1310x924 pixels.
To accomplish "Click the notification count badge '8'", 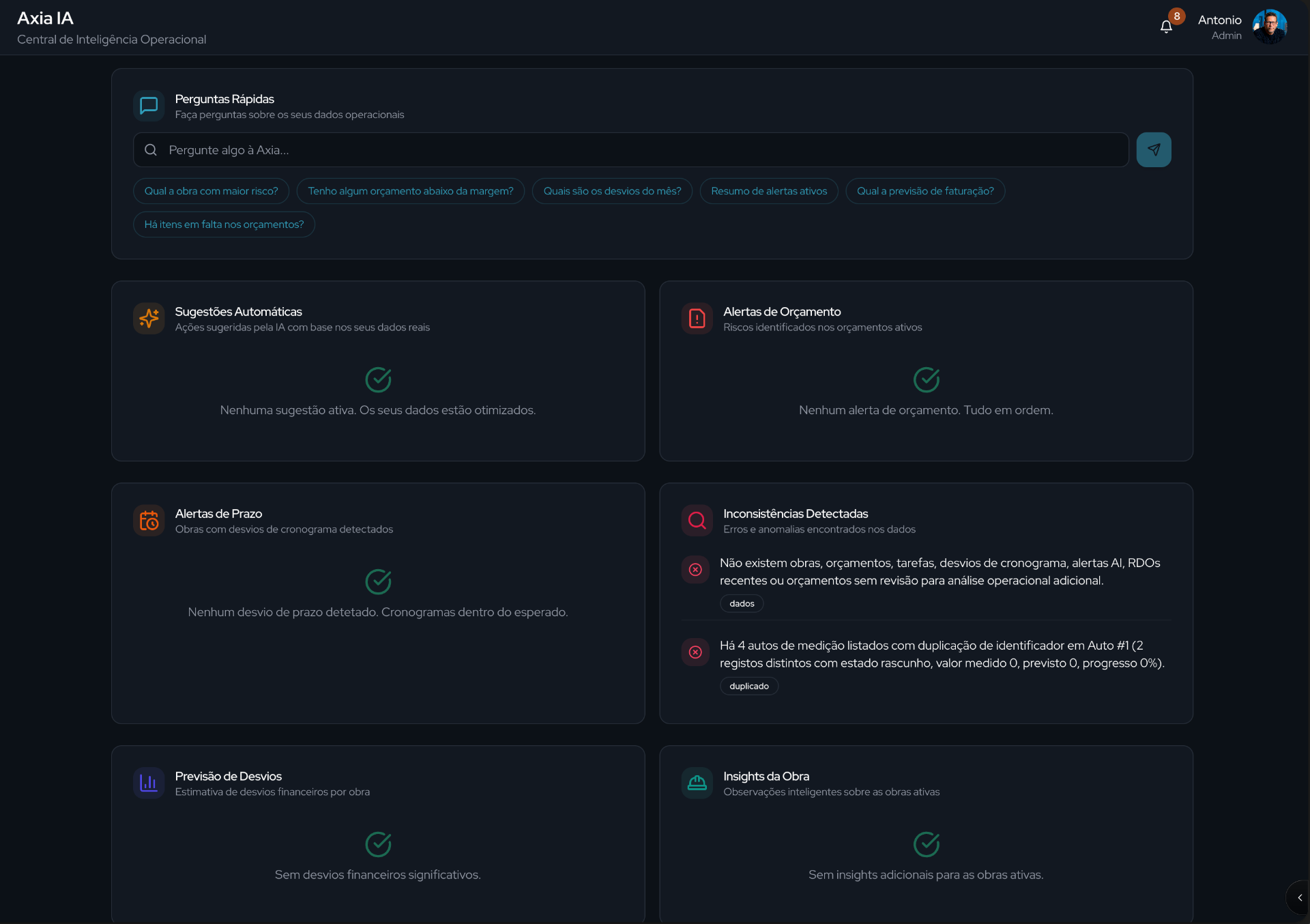I will point(1177,16).
